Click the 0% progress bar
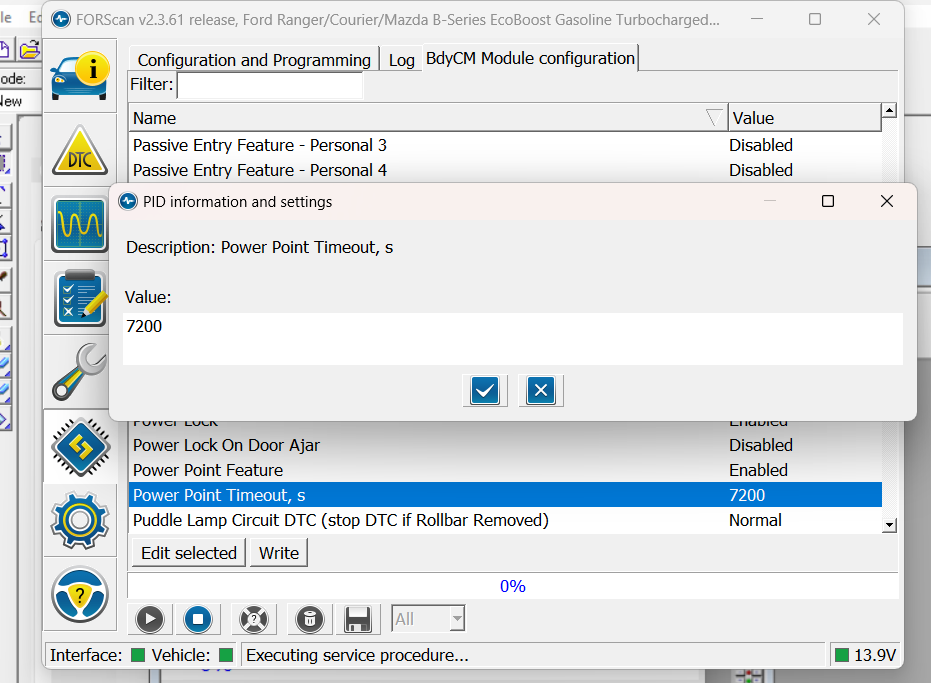 point(512,586)
